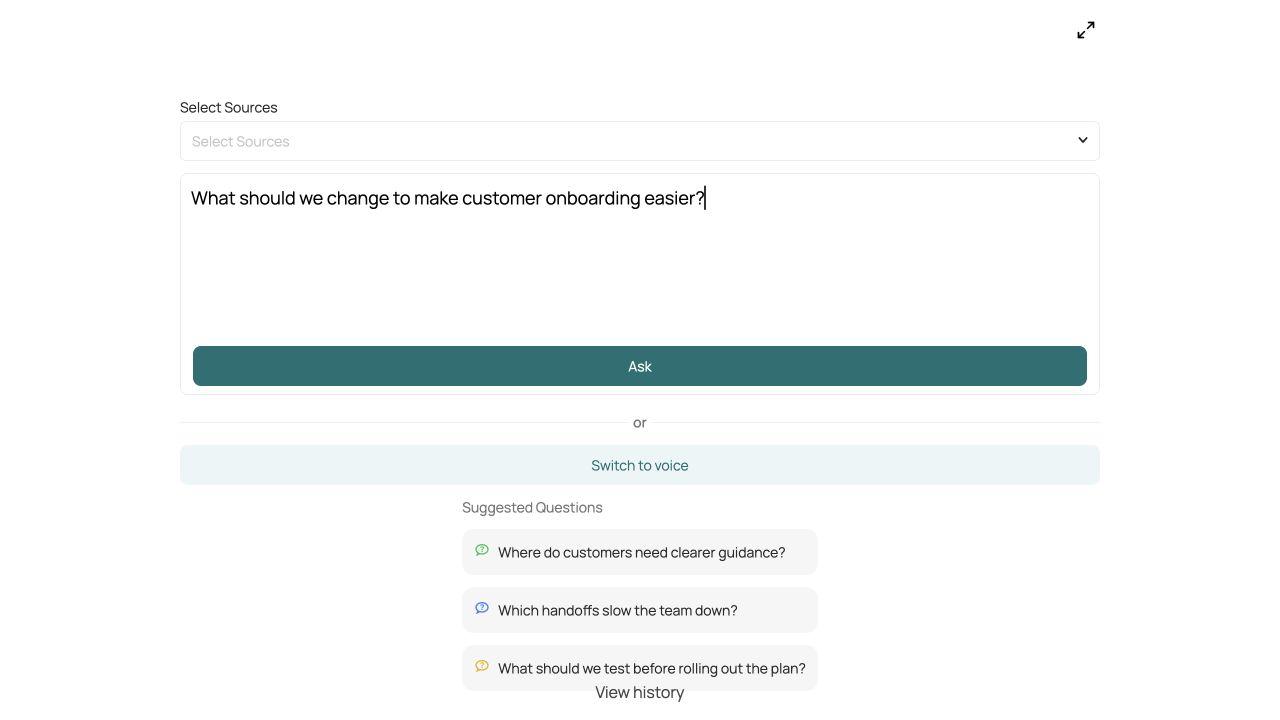Click green question bubble icon
Image resolution: width=1280 pixels, height=720 pixels.
click(482, 550)
